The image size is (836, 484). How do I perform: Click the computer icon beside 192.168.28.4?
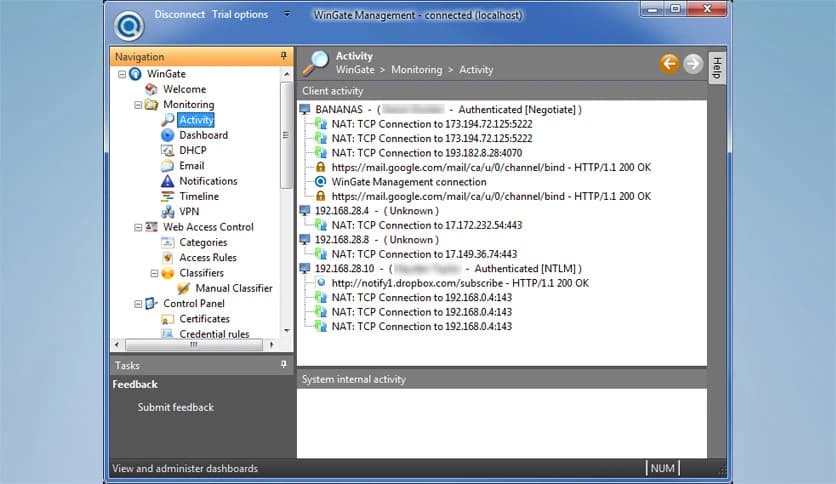305,211
